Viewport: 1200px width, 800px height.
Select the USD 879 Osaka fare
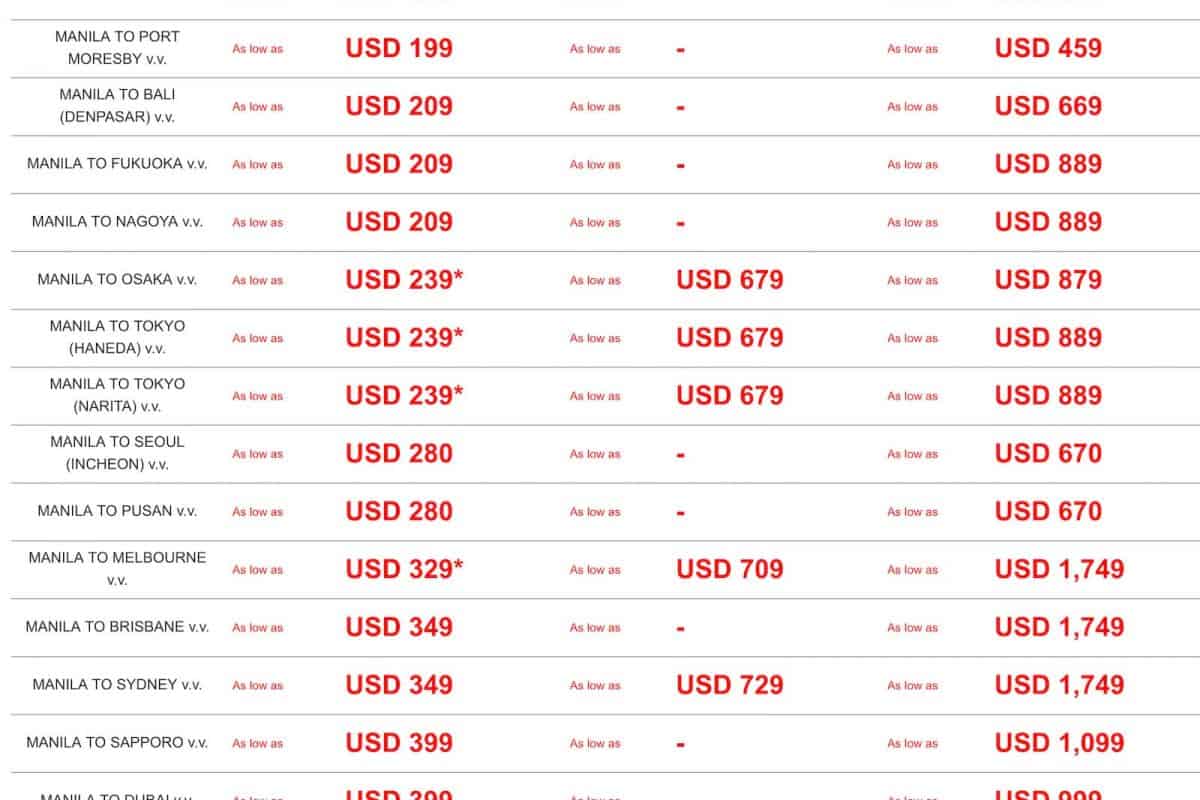1048,280
